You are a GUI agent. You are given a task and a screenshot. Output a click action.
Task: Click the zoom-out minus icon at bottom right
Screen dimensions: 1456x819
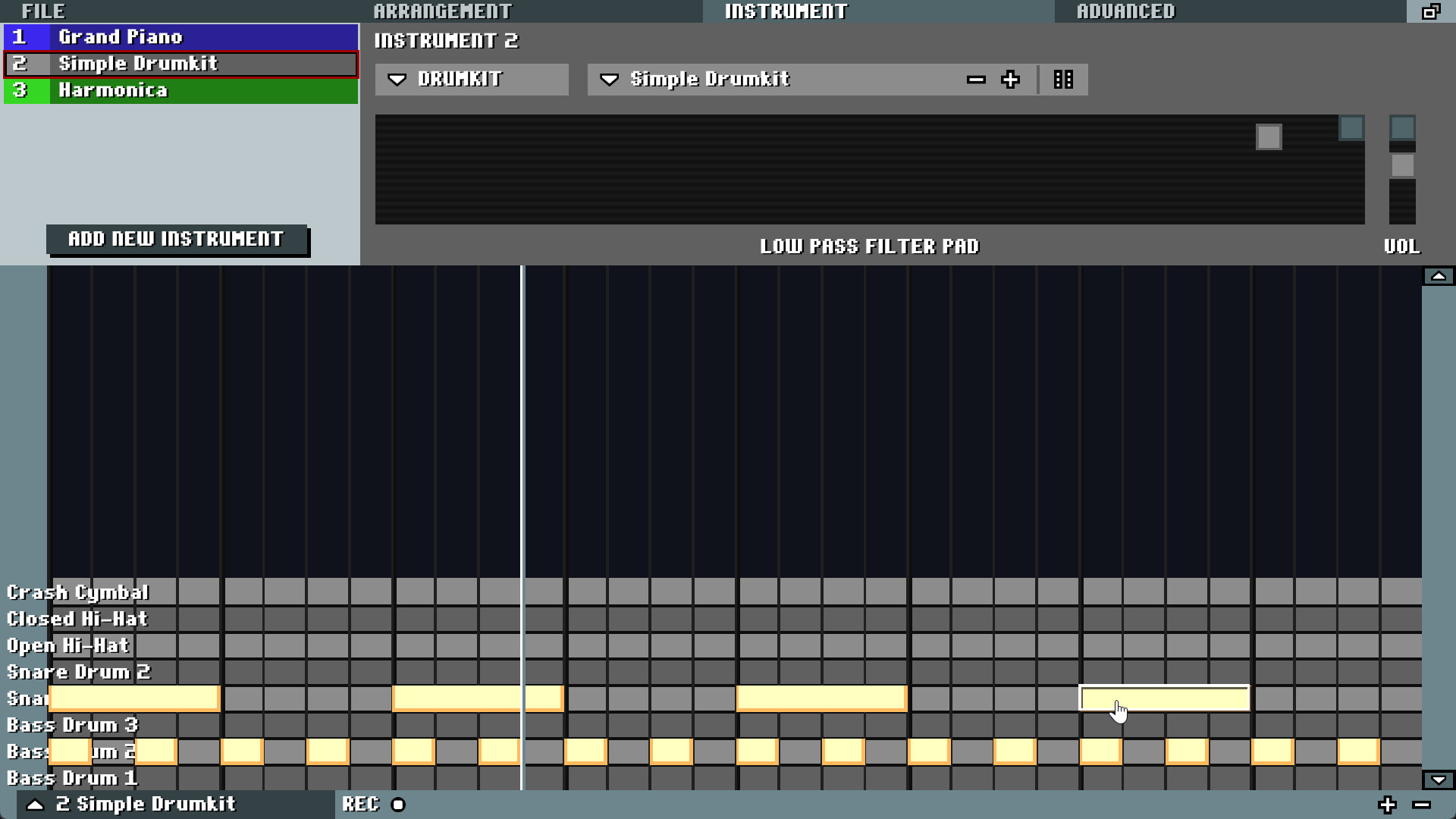(x=1423, y=805)
